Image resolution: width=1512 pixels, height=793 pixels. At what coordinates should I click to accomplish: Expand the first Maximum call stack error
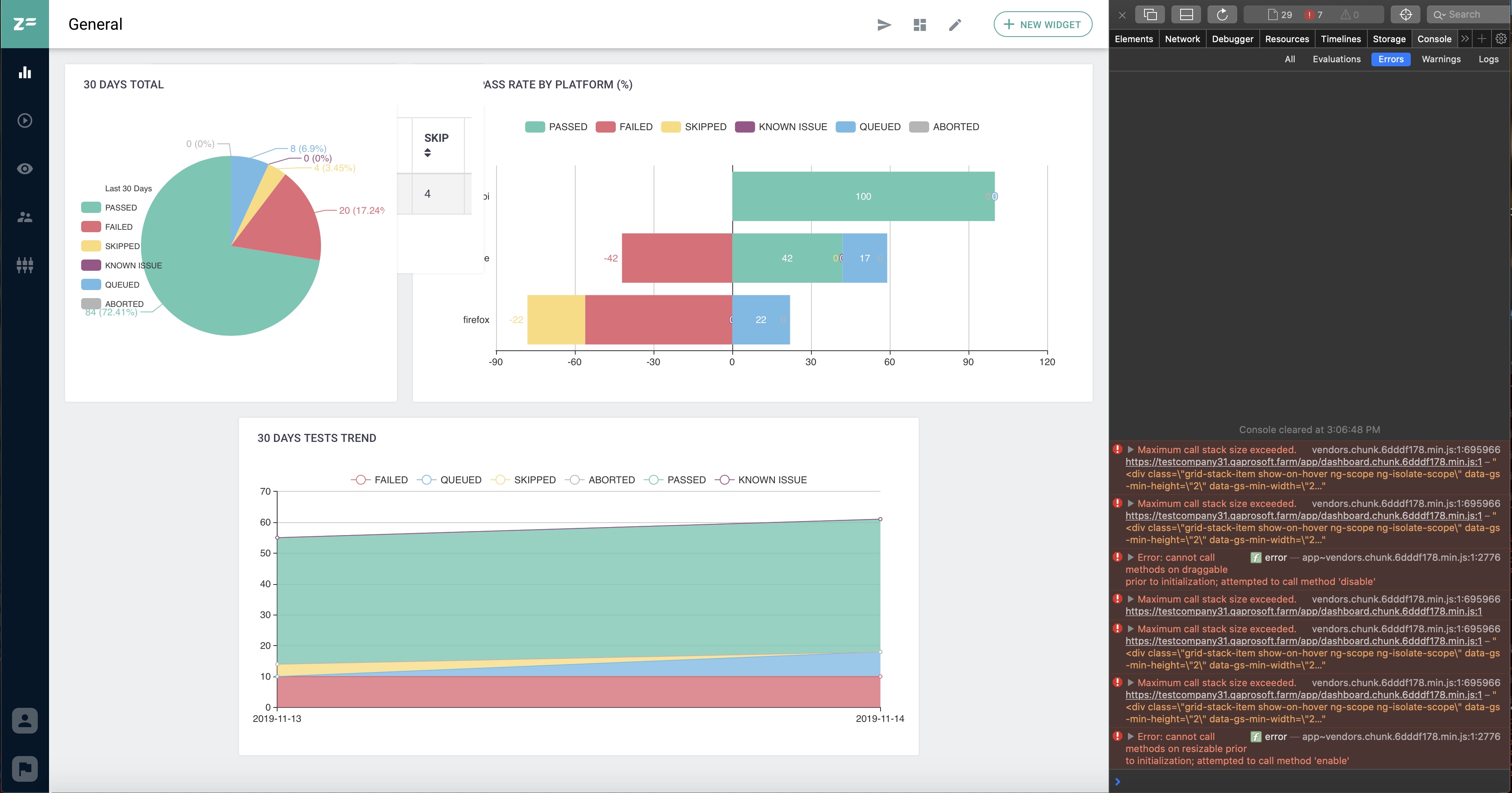point(1130,450)
